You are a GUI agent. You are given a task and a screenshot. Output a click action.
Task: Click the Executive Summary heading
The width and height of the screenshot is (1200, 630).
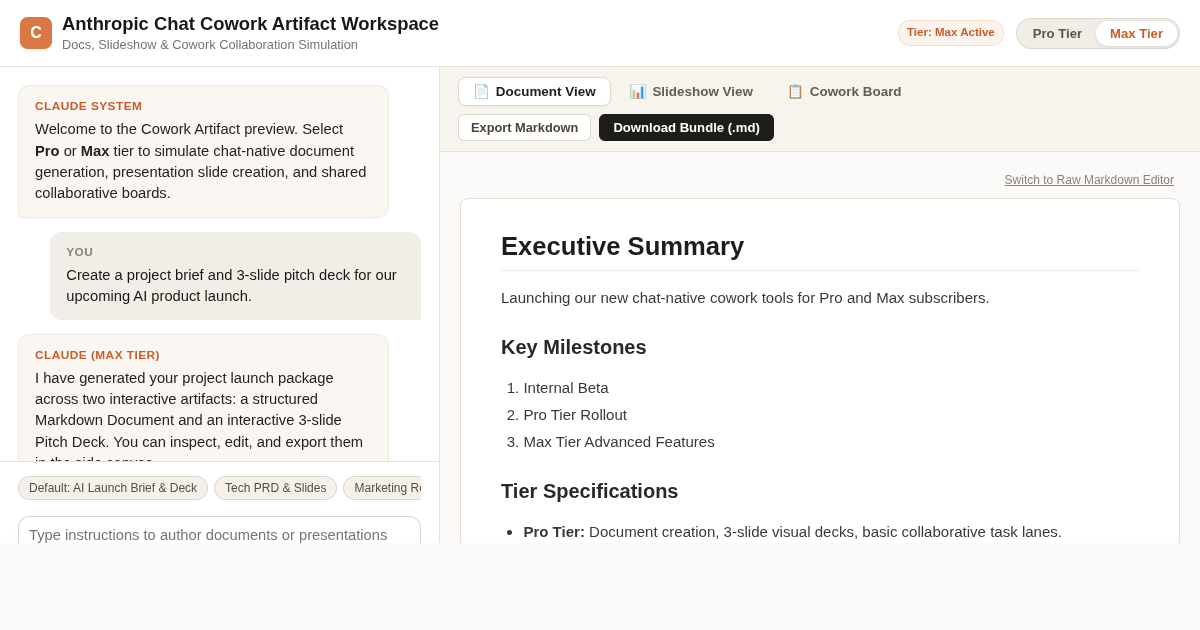click(622, 246)
